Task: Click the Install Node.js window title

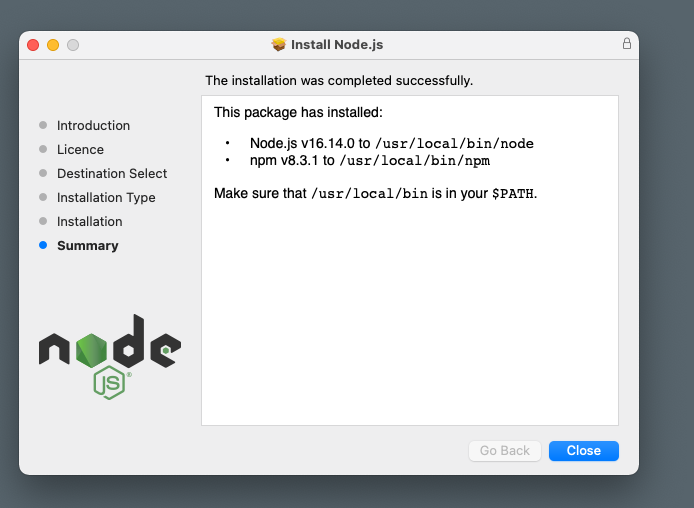Action: [337, 45]
